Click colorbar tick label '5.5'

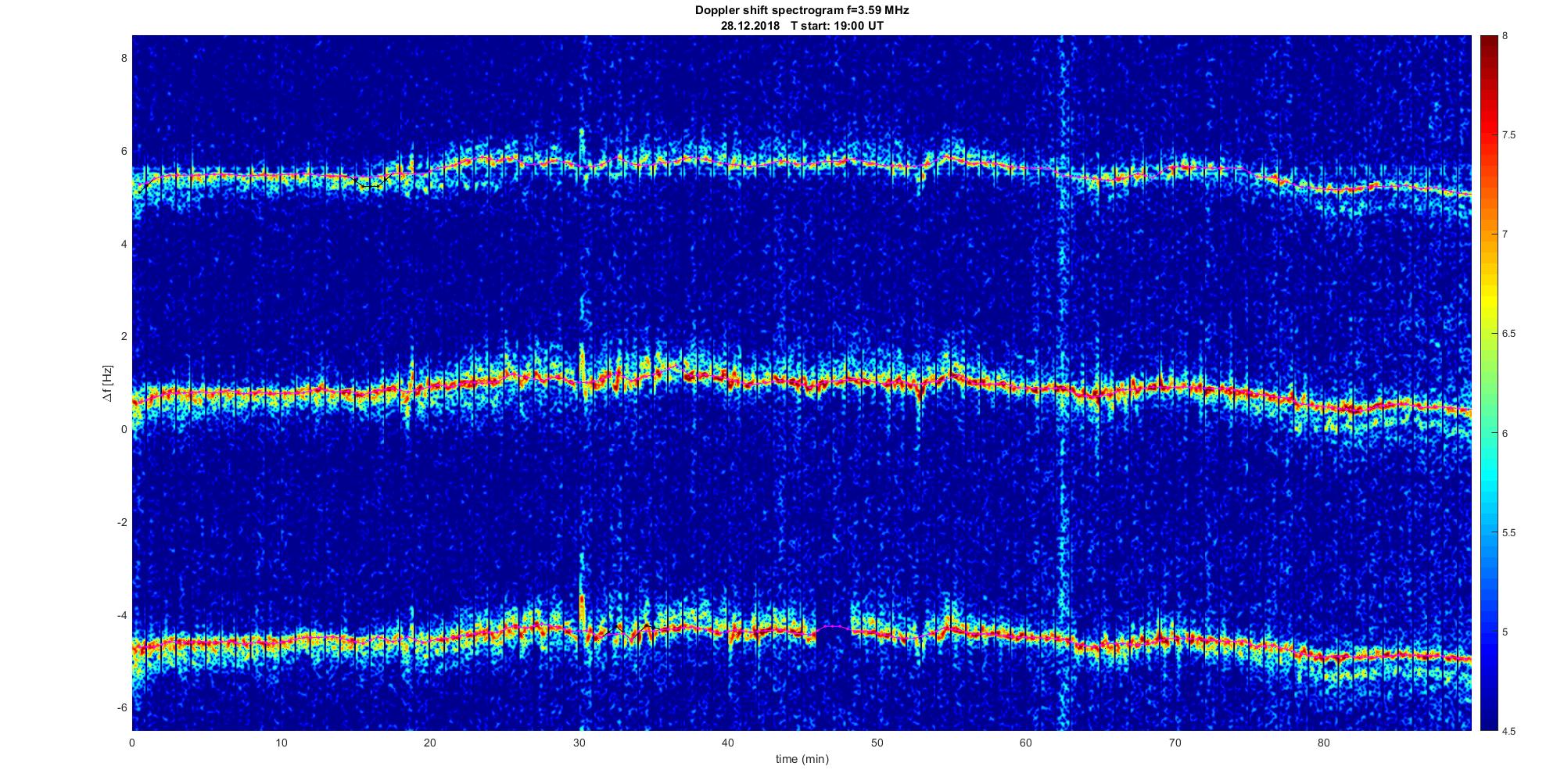point(1509,533)
